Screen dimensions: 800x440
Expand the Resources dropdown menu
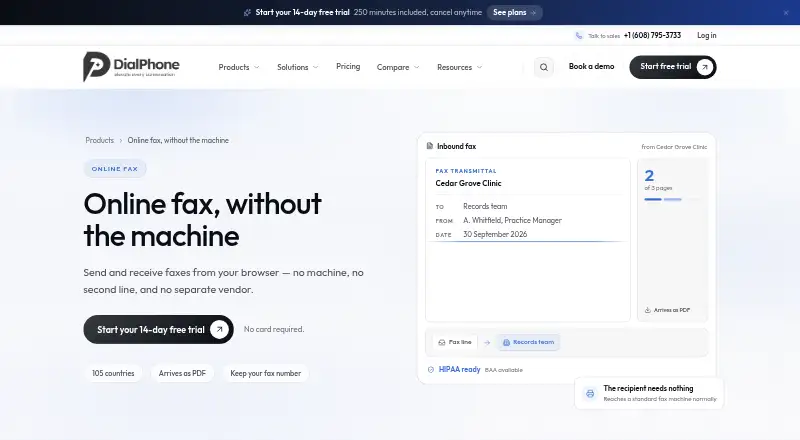coord(459,67)
